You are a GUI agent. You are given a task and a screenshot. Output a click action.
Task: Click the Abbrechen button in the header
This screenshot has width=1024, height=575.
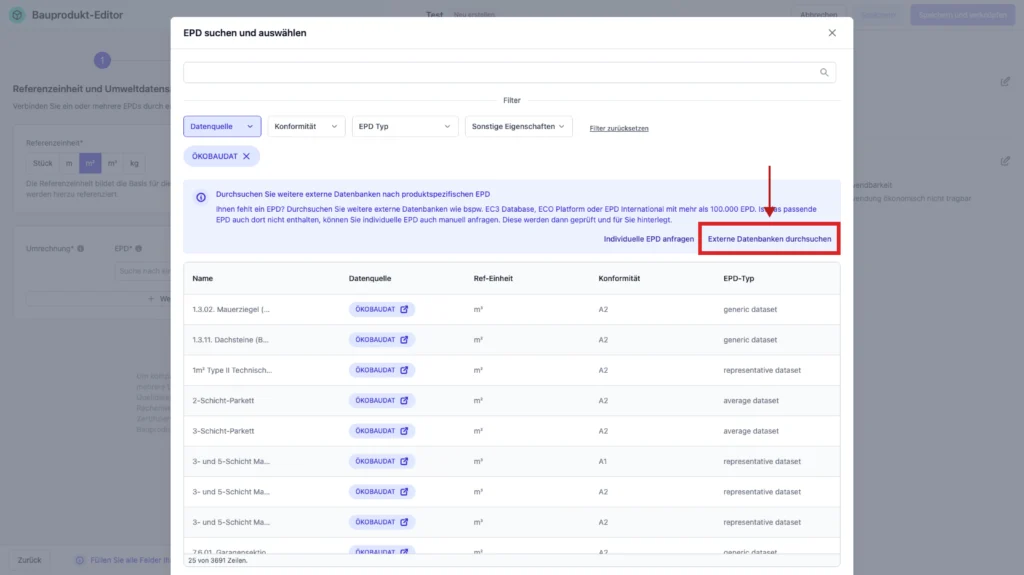click(x=818, y=14)
